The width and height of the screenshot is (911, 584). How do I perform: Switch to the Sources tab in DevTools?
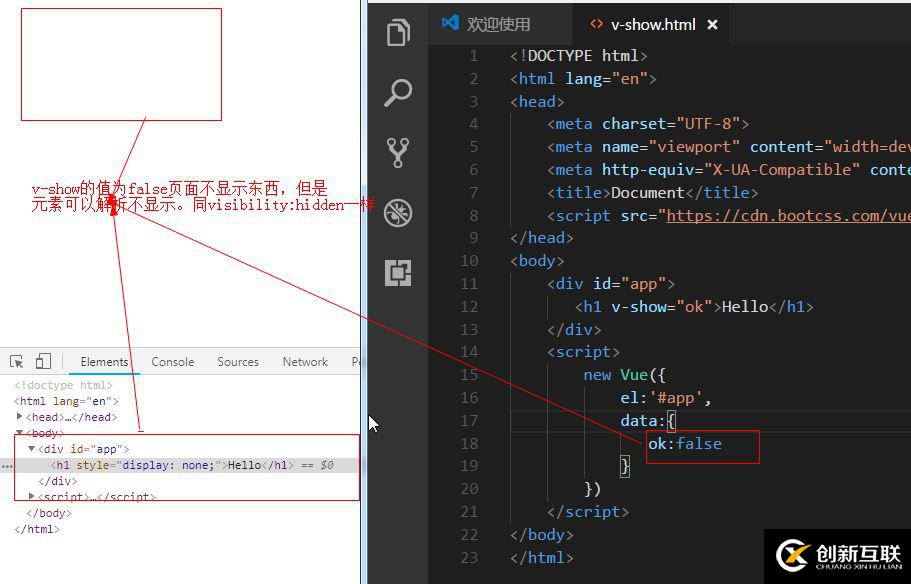(x=238, y=361)
